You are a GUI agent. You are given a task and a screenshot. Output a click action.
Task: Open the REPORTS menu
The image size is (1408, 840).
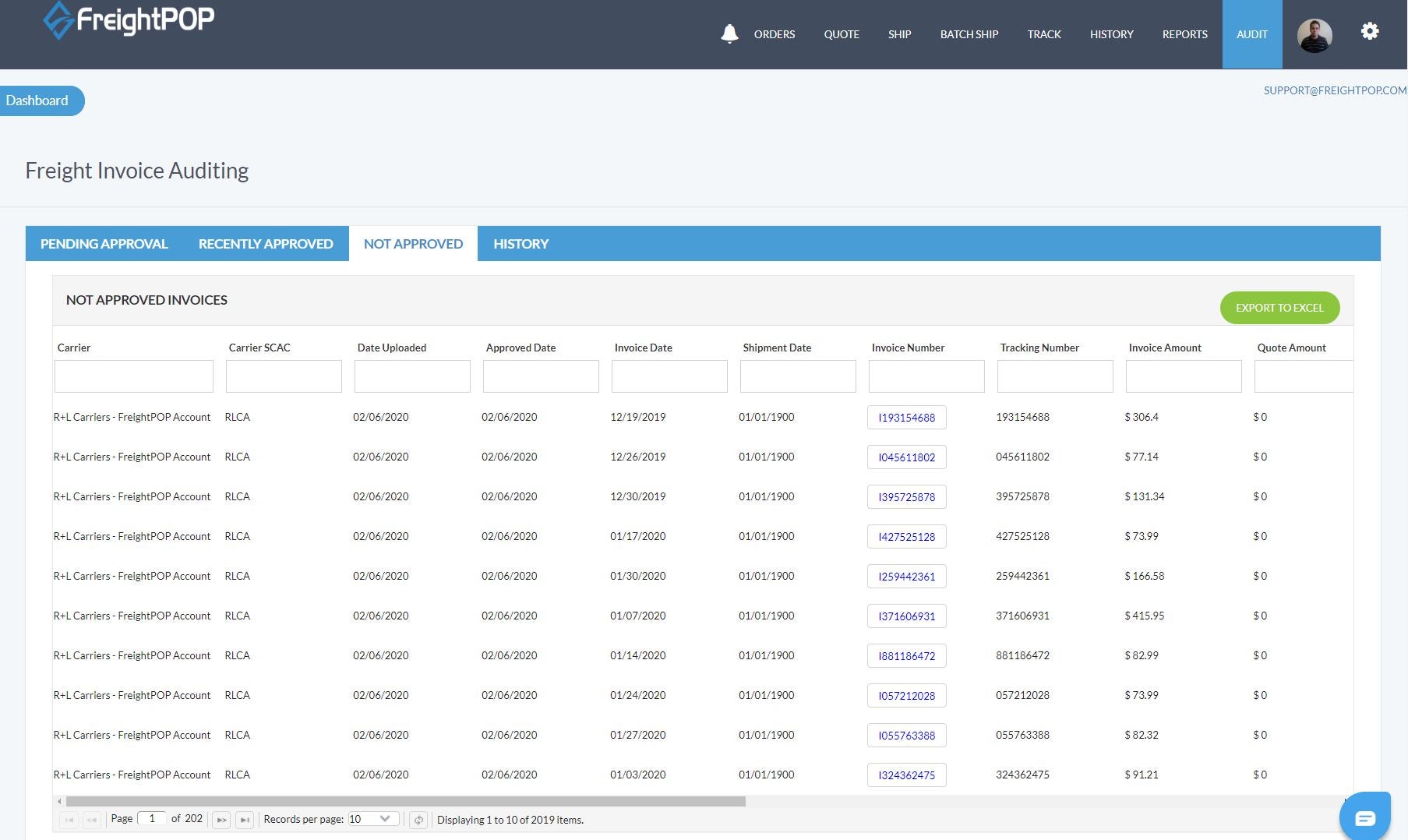coord(1184,34)
